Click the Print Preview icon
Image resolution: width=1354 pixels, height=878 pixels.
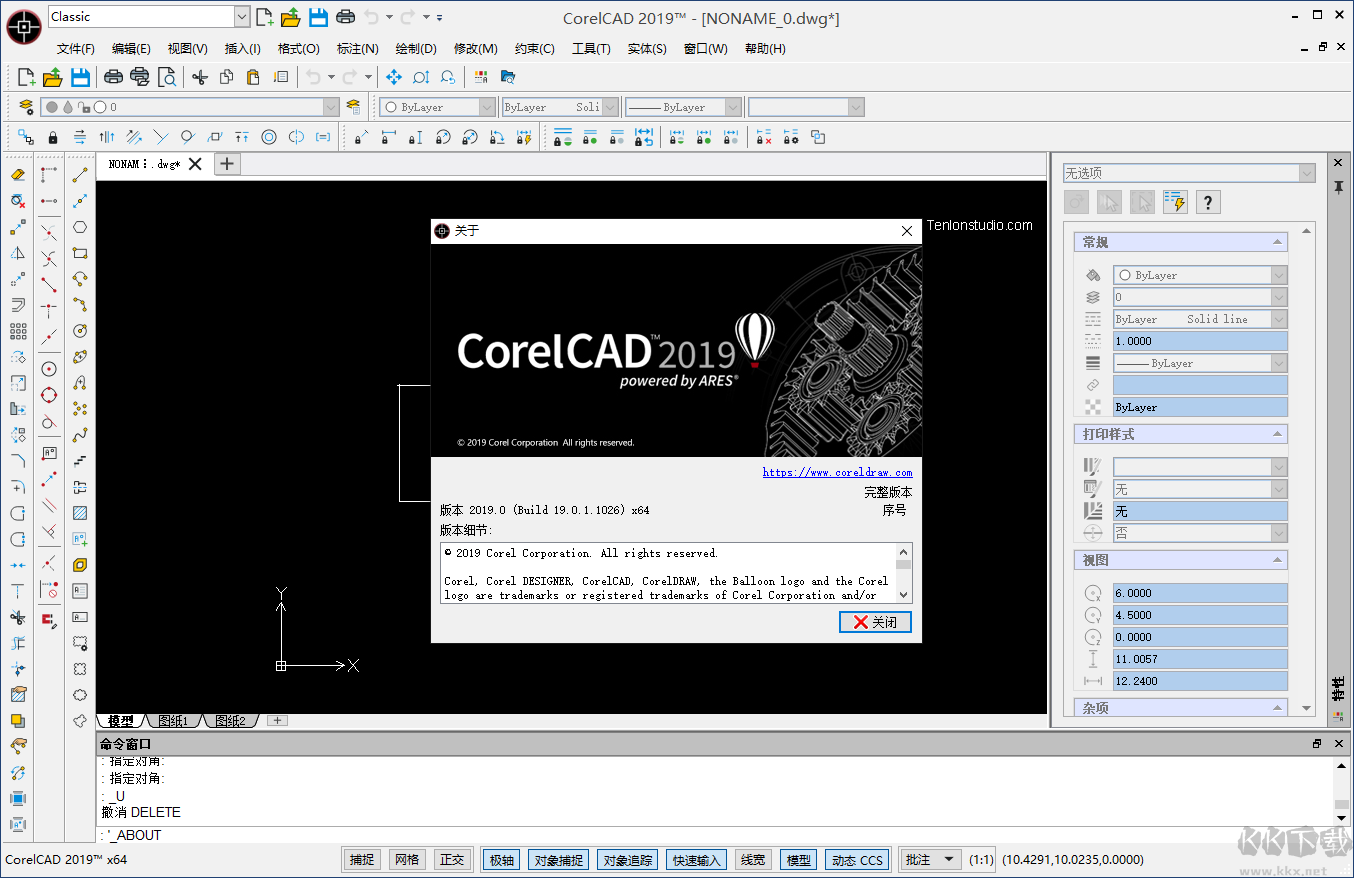coord(167,77)
